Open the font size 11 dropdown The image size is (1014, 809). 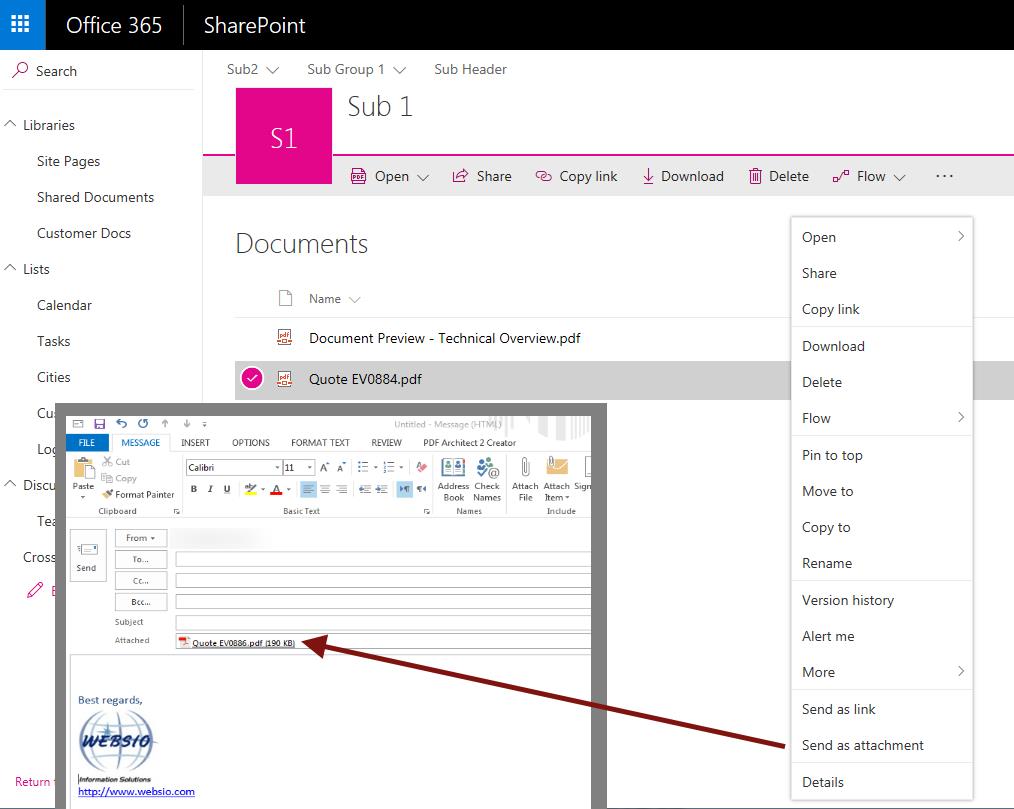(x=310, y=467)
